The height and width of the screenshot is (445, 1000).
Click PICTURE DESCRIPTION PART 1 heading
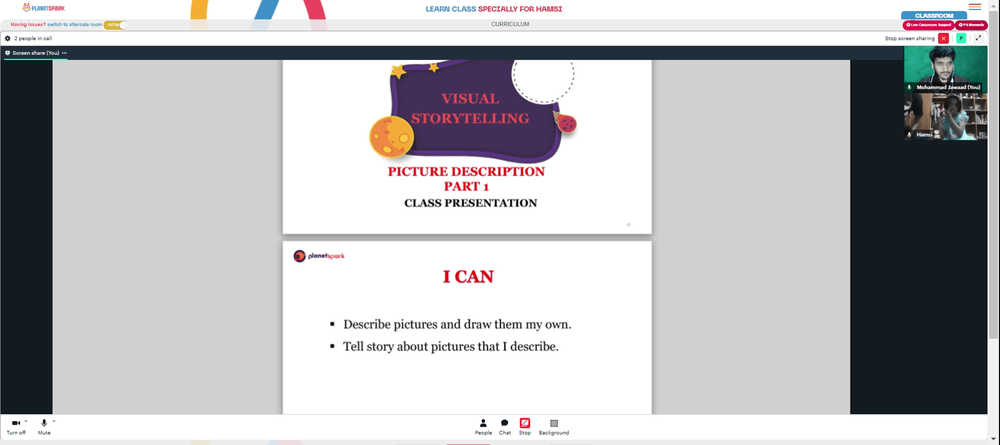466,179
